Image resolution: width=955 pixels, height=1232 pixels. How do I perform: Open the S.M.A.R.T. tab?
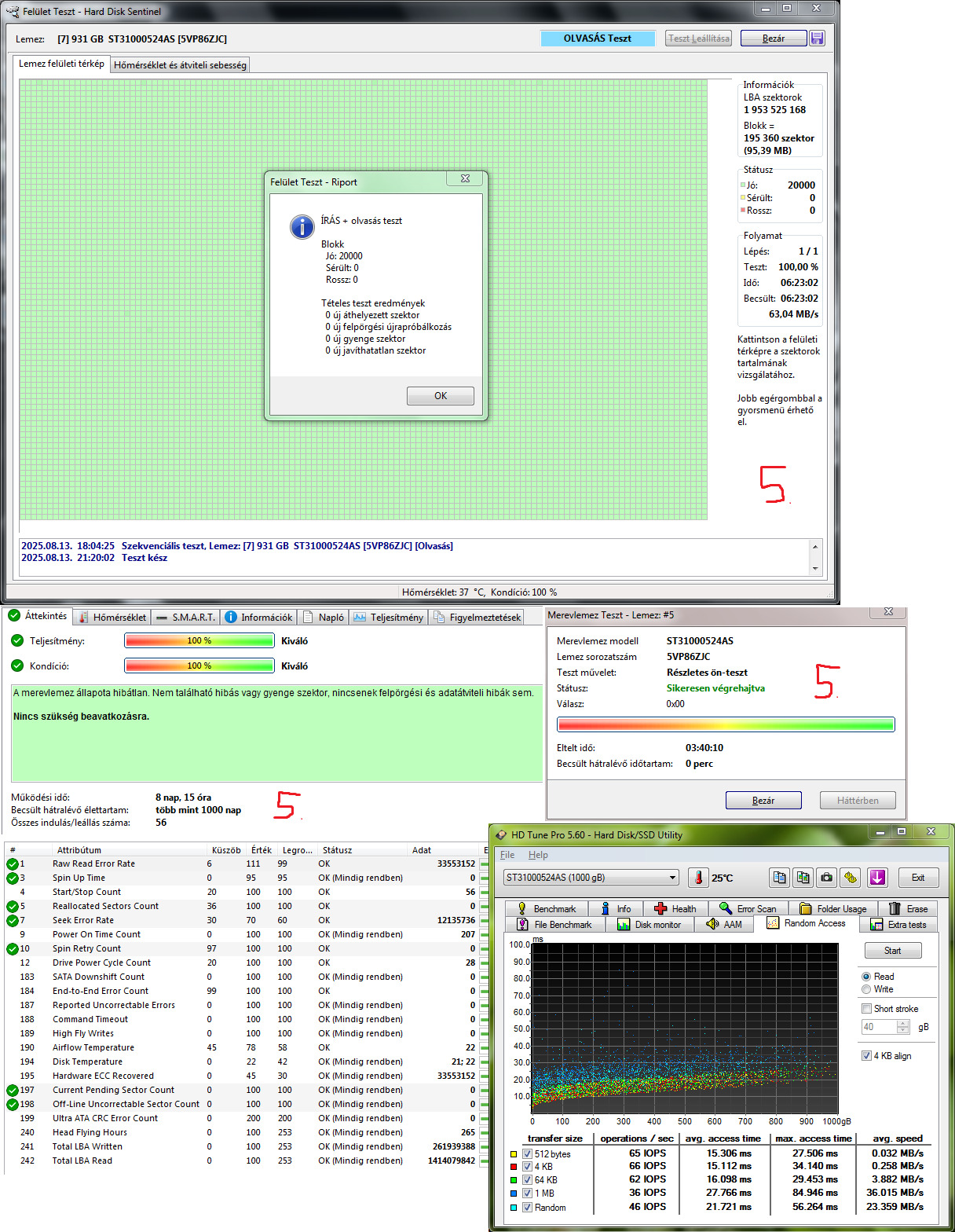[185, 618]
